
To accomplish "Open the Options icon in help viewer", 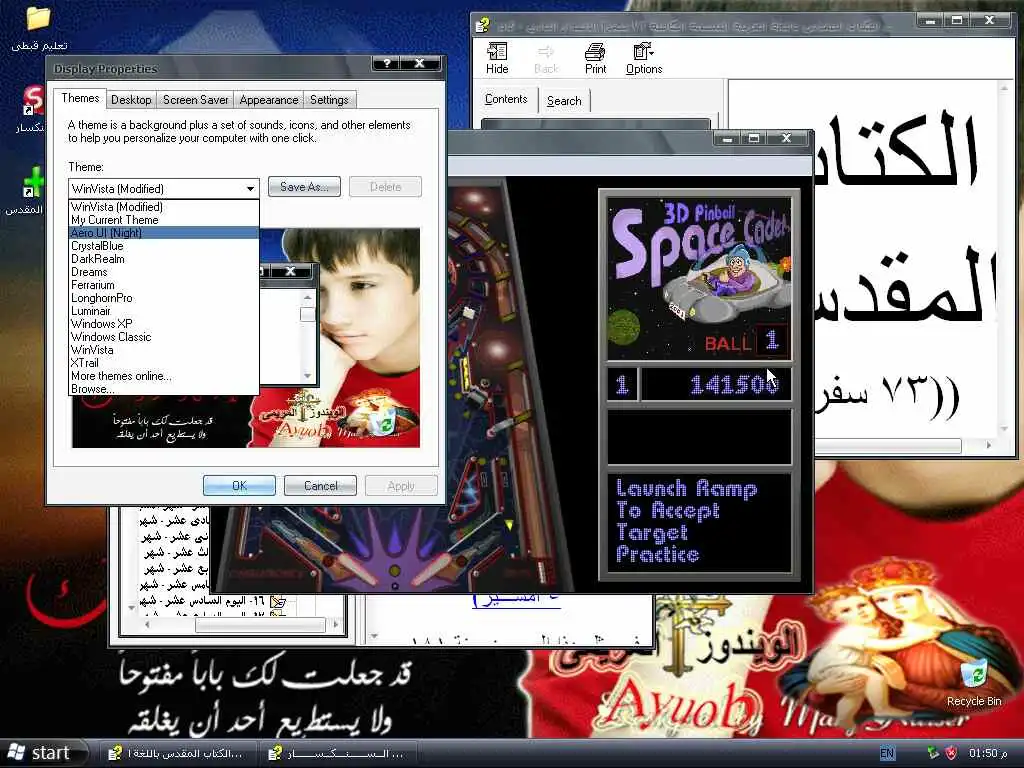I will click(x=644, y=58).
